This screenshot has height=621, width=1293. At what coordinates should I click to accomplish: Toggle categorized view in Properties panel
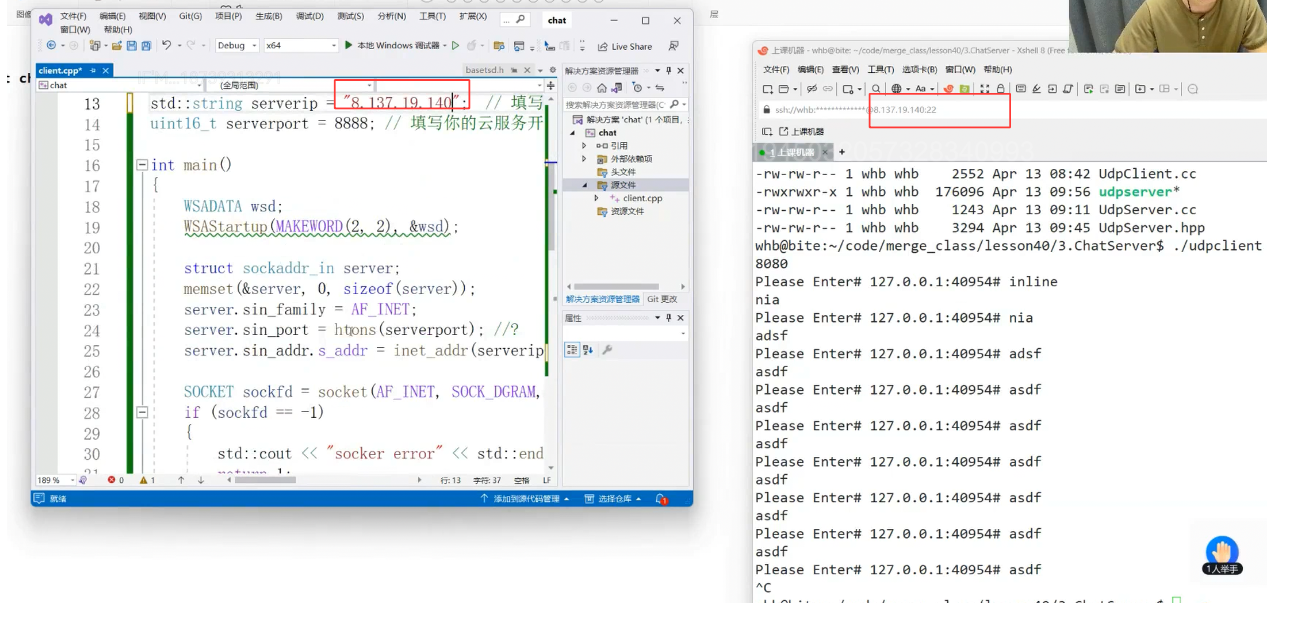[572, 350]
